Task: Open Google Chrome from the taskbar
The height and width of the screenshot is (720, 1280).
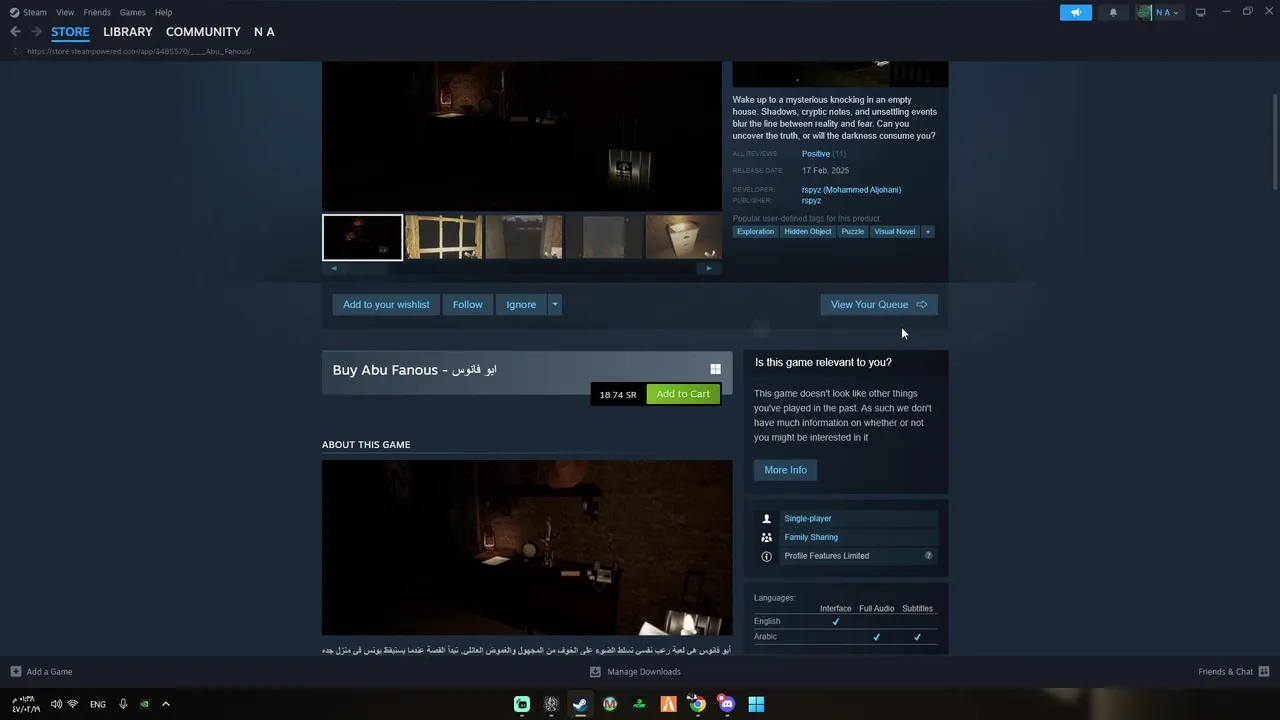Action: click(697, 704)
